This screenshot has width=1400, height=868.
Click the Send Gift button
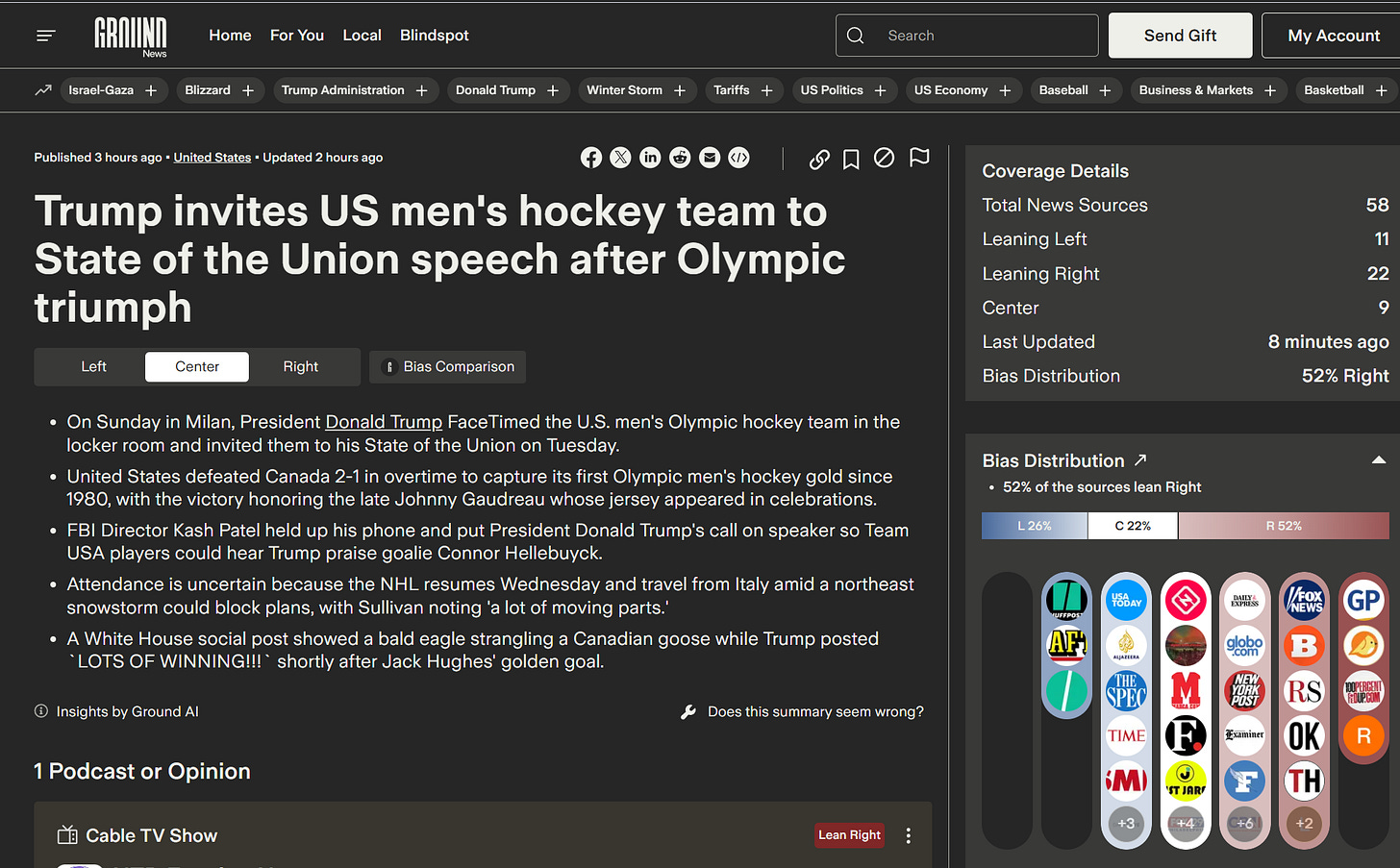point(1181,36)
